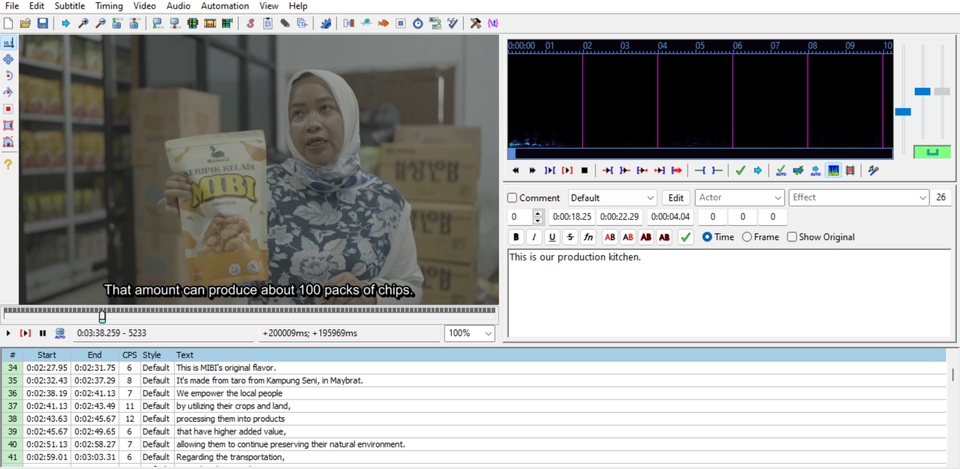
Task: Open the Properties clipboard icon
Action: click(x=268, y=23)
